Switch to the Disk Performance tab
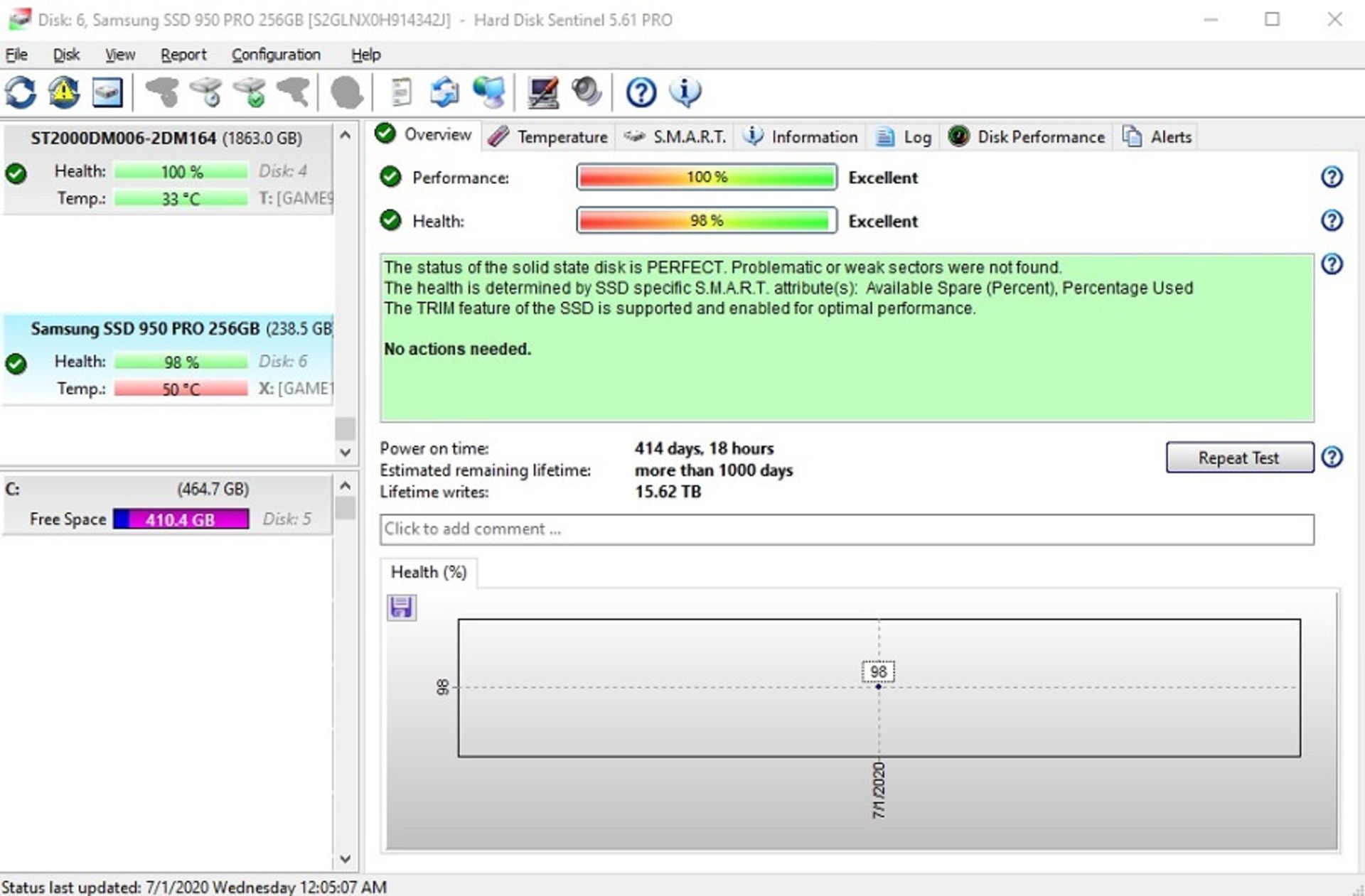Screen dimensions: 1365x896 [1028, 136]
